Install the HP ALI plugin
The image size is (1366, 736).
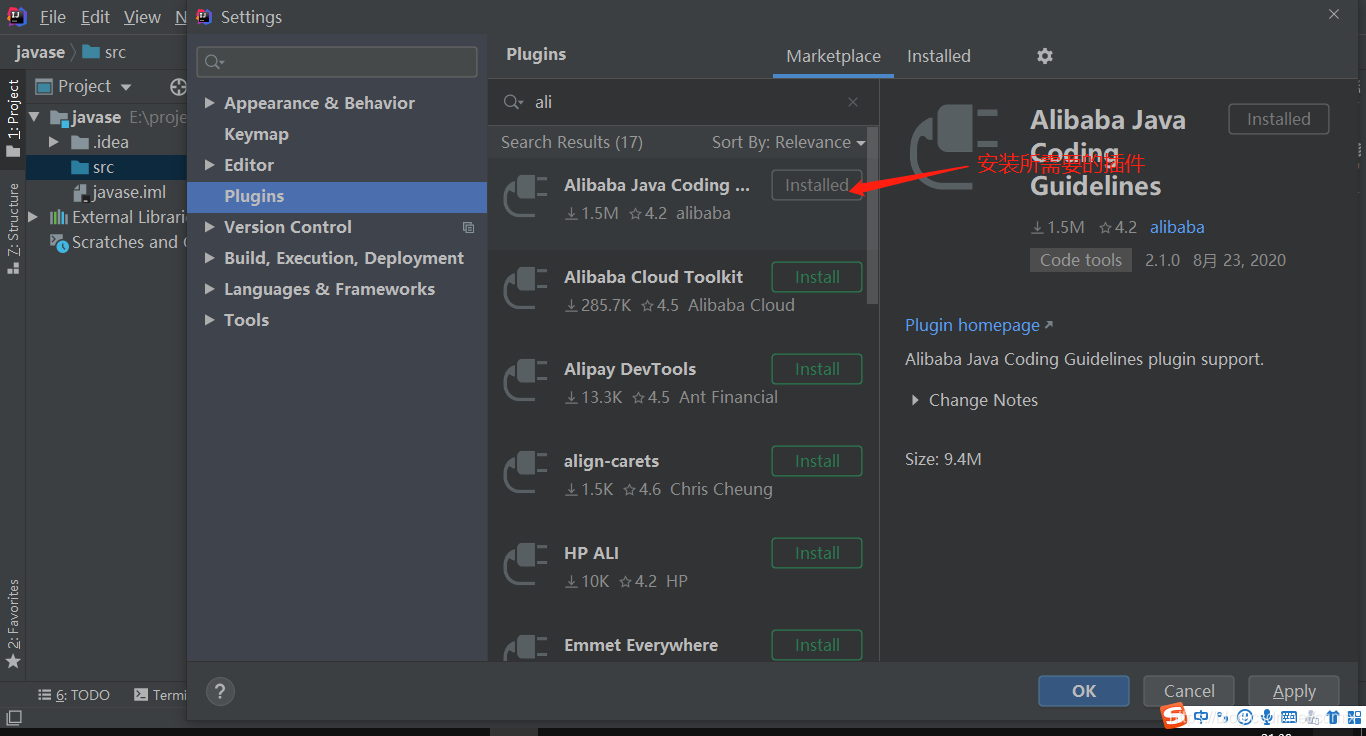[817, 553]
